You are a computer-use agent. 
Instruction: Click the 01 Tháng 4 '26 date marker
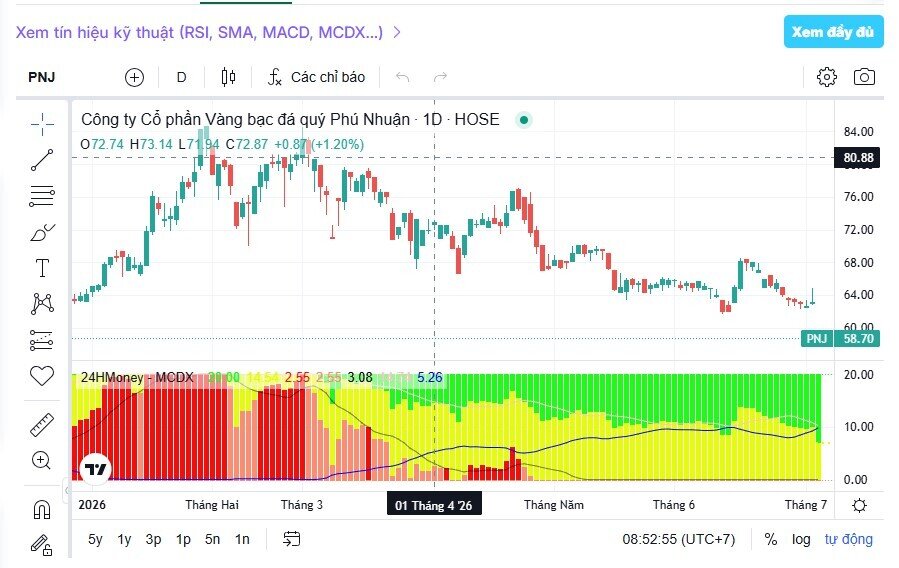click(434, 505)
